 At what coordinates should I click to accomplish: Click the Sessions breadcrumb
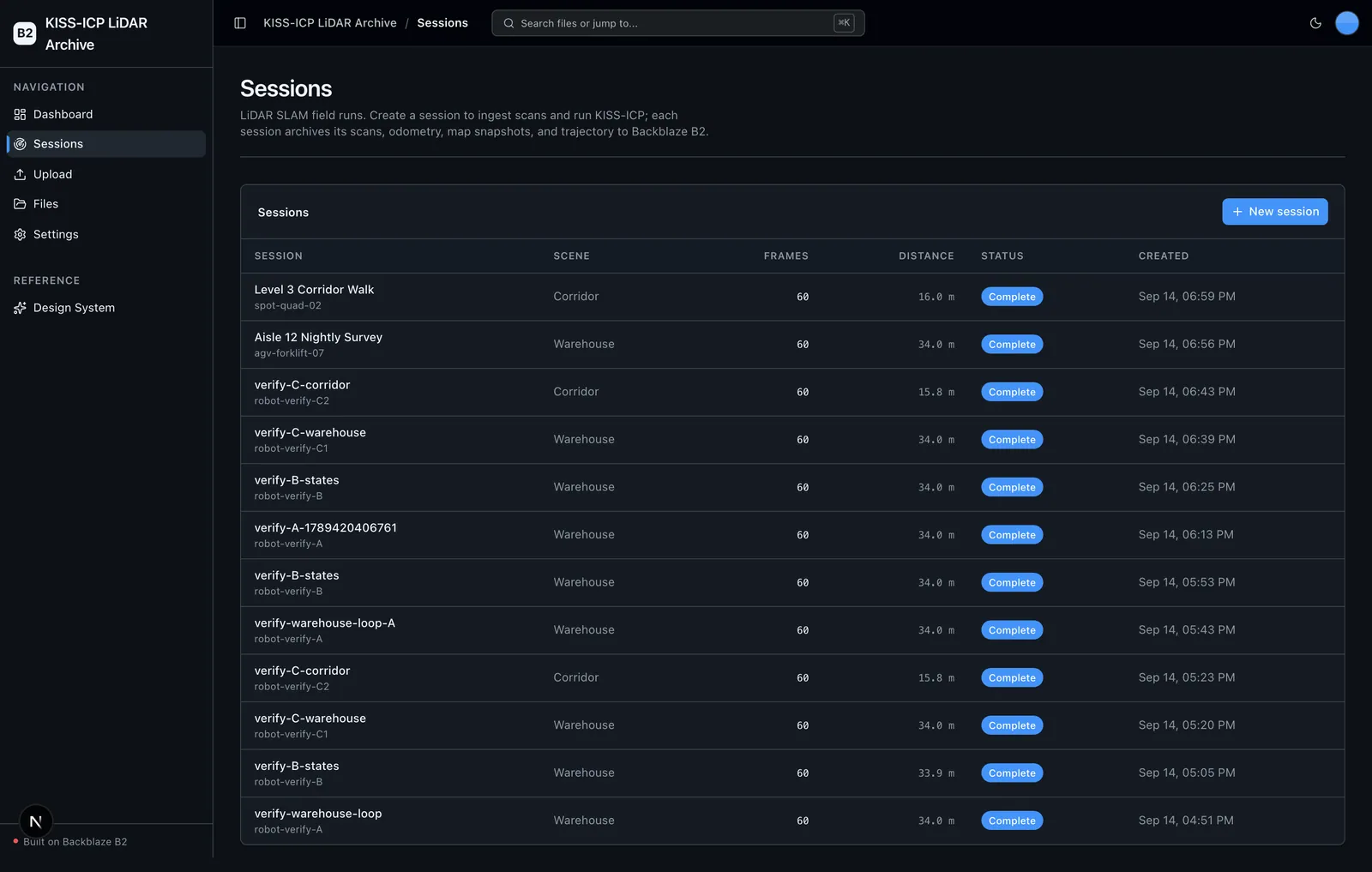442,23
